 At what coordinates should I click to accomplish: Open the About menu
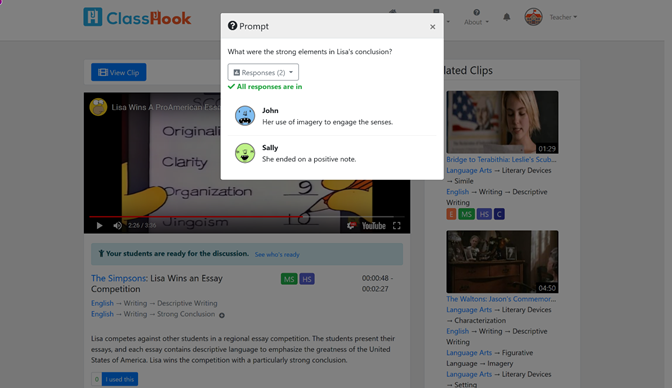pyautogui.click(x=476, y=18)
